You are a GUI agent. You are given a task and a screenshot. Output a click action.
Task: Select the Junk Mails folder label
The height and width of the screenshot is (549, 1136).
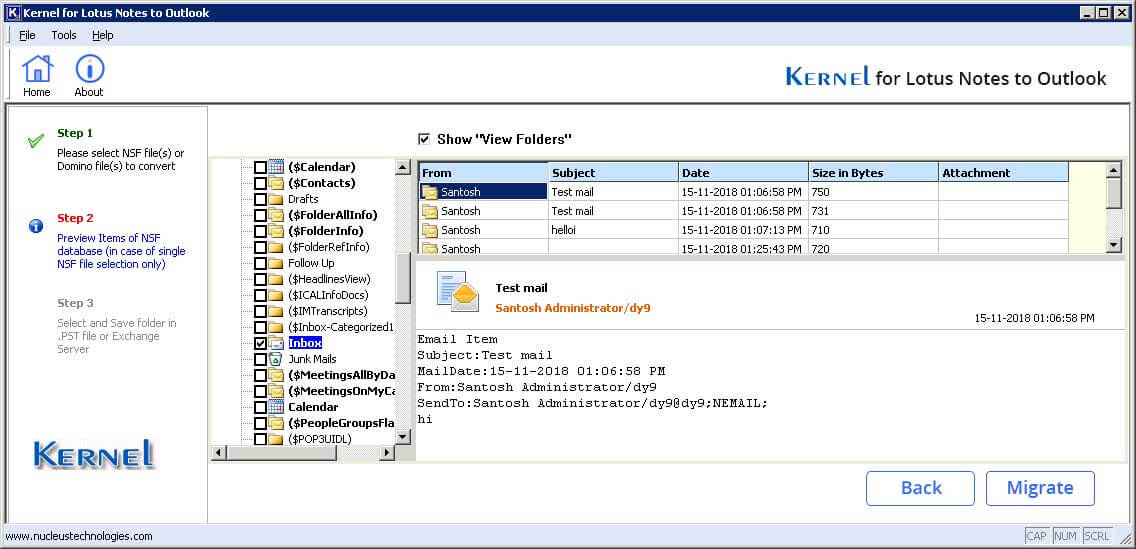pyautogui.click(x=312, y=359)
